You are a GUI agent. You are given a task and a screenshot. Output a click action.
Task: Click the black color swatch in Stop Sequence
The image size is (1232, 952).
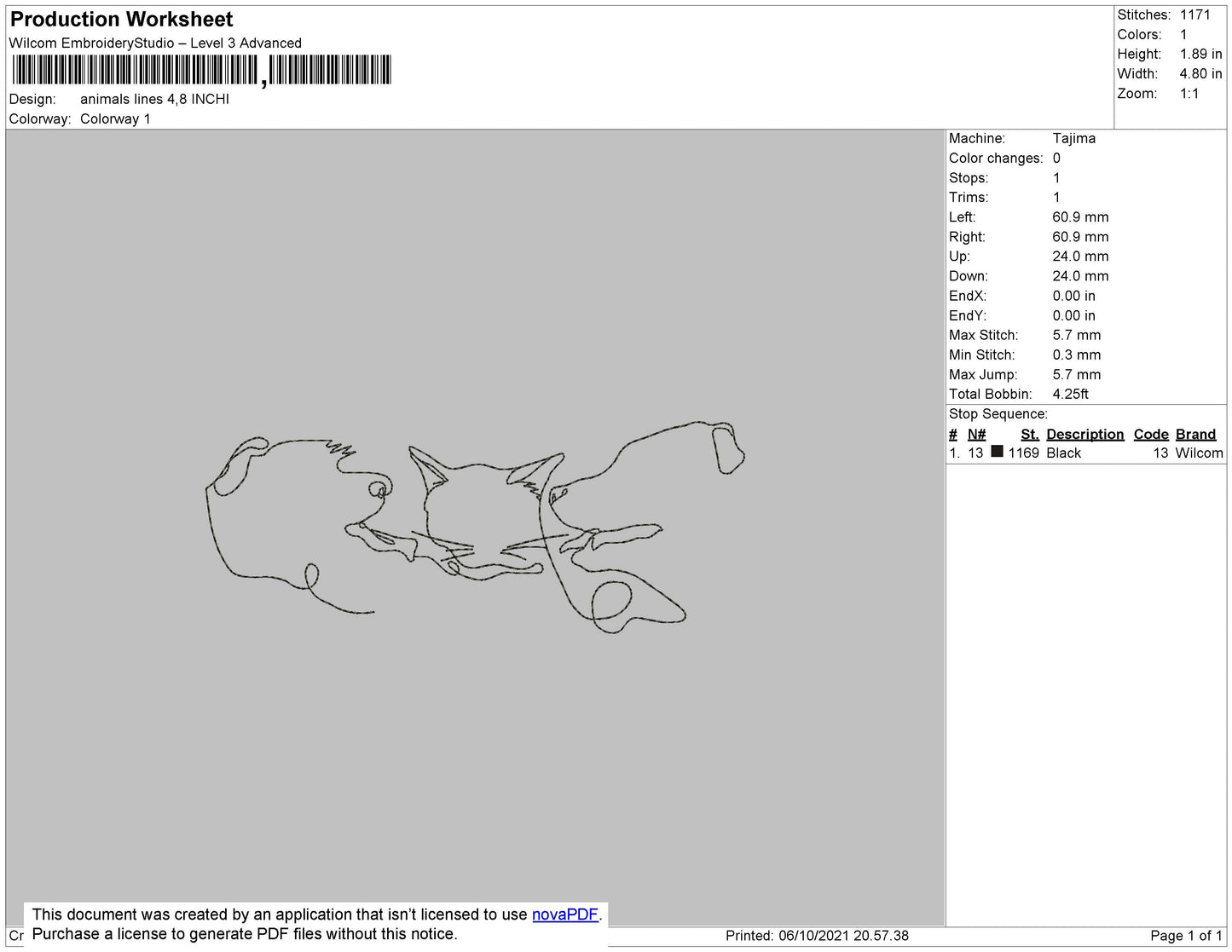[x=997, y=452]
